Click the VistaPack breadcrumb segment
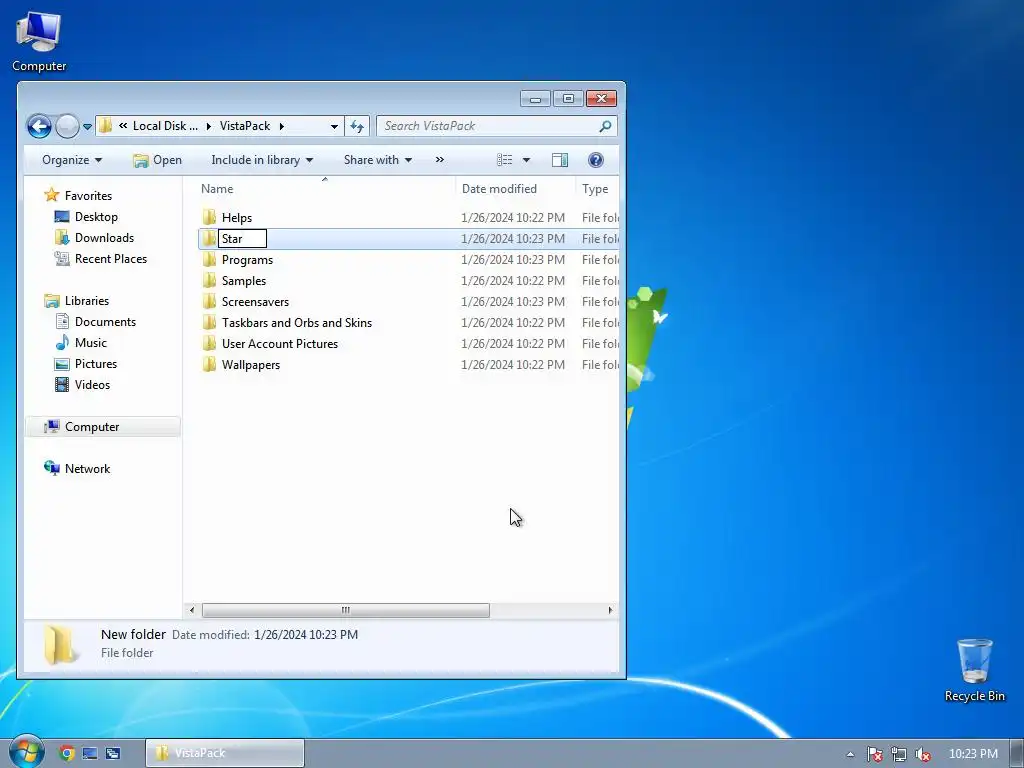The image size is (1024, 768). (x=245, y=126)
